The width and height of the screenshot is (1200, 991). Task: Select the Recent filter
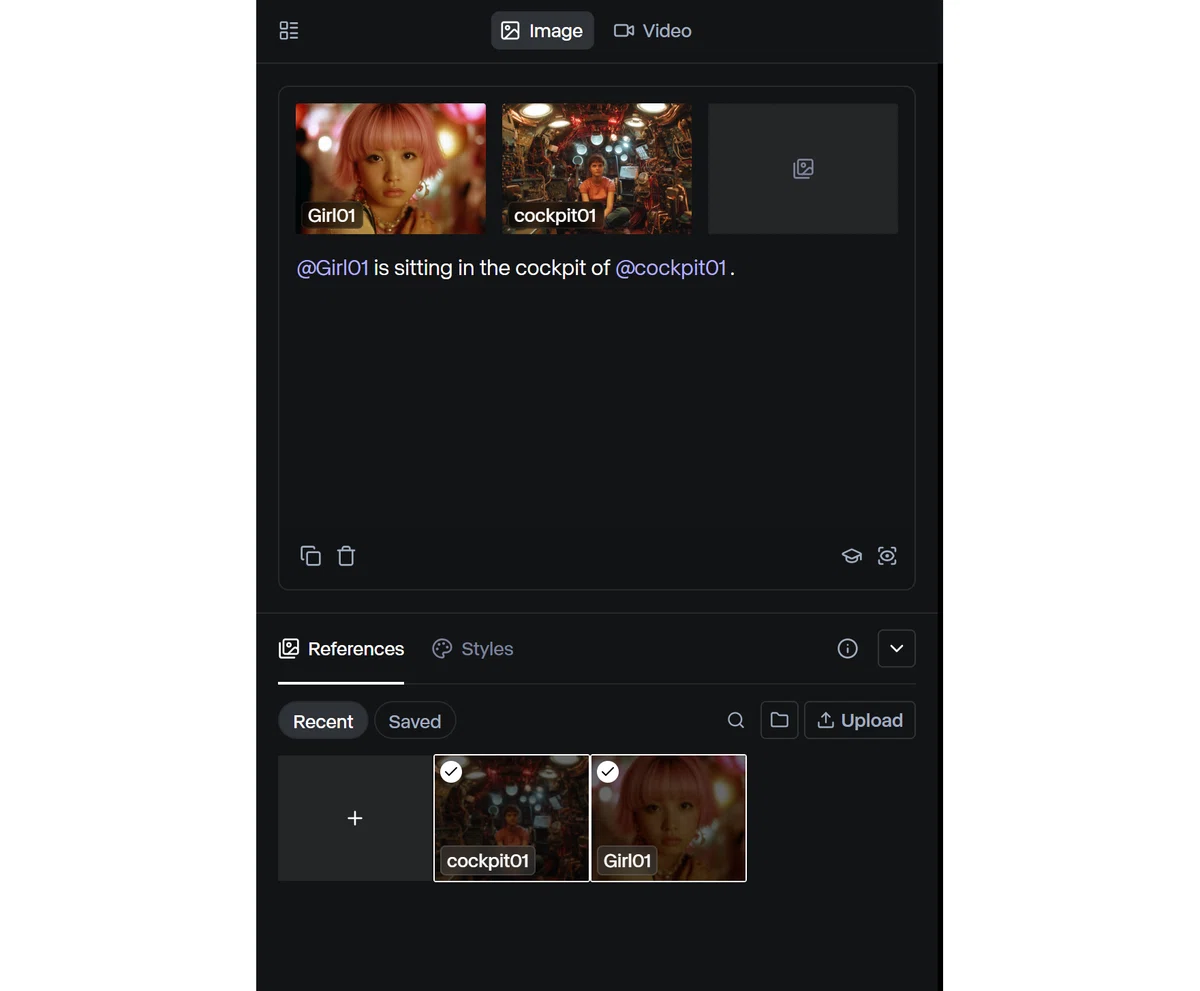click(323, 721)
